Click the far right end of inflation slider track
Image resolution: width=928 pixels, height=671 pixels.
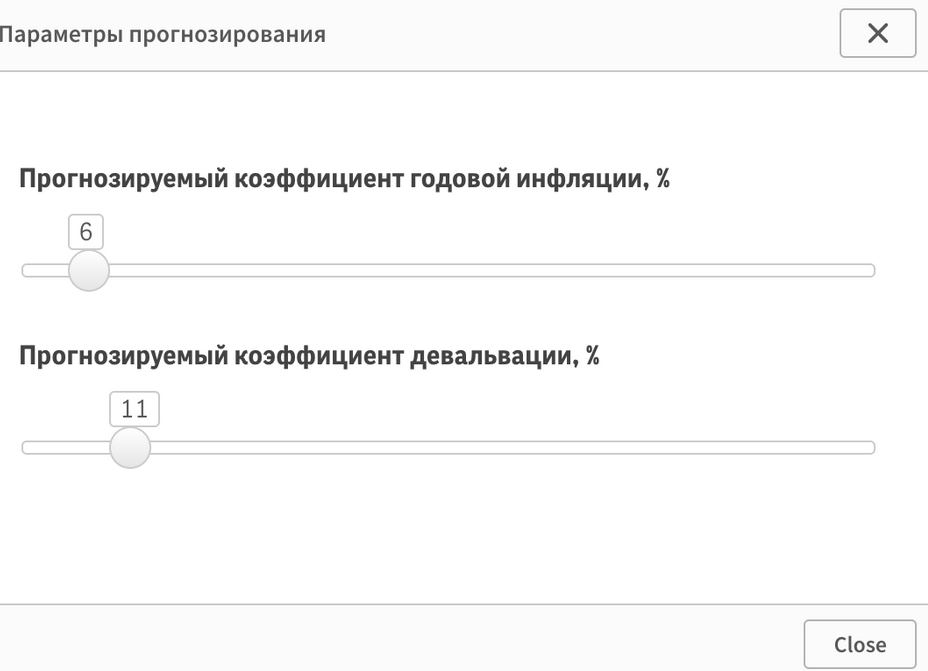point(868,270)
